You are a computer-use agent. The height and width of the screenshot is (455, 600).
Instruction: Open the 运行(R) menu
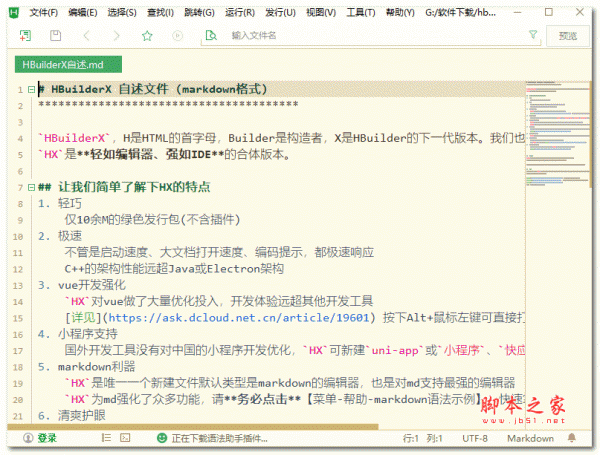click(240, 13)
